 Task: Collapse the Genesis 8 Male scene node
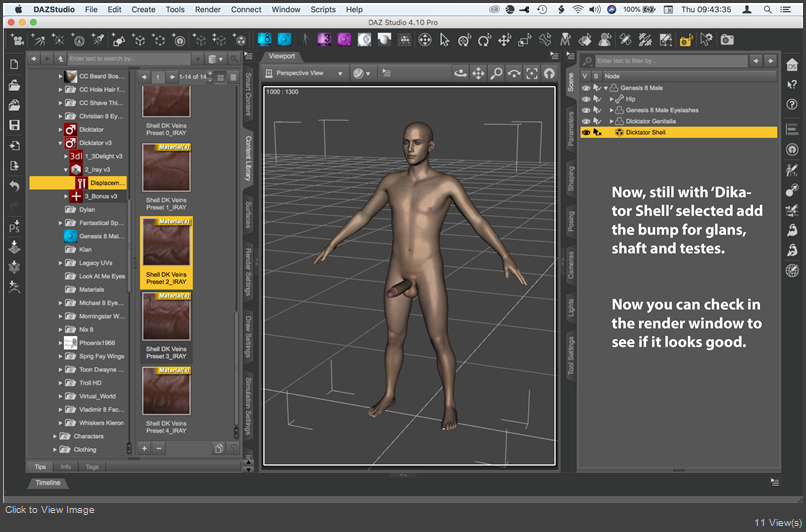606,88
